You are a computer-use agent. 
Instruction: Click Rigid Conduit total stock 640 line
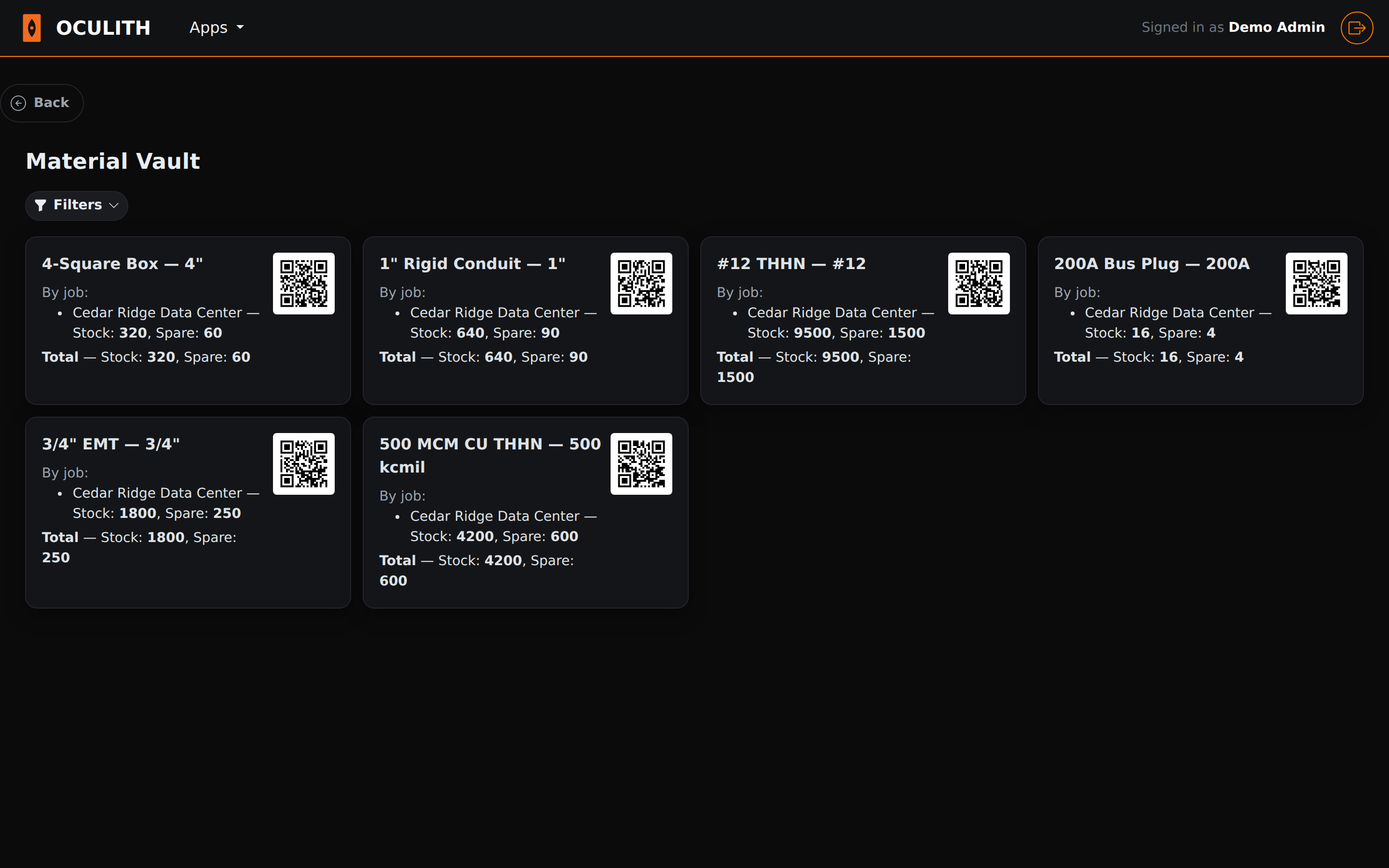coord(483,357)
